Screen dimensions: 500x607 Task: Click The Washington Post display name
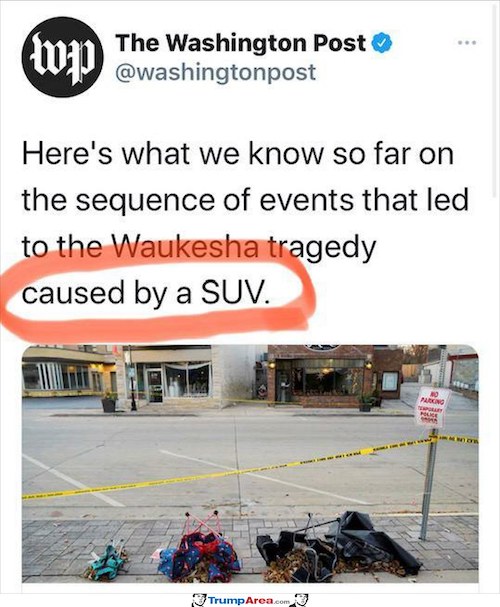point(241,43)
